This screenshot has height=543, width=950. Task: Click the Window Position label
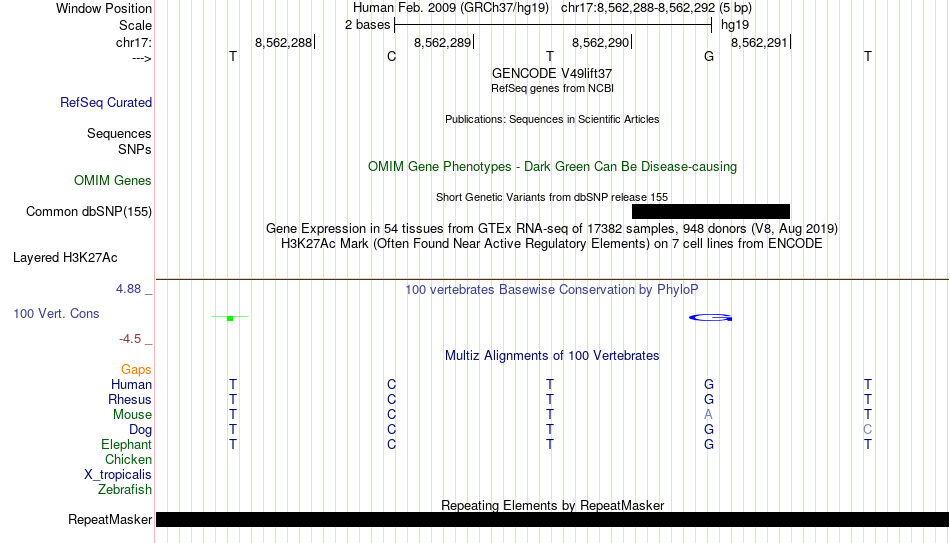(x=104, y=8)
